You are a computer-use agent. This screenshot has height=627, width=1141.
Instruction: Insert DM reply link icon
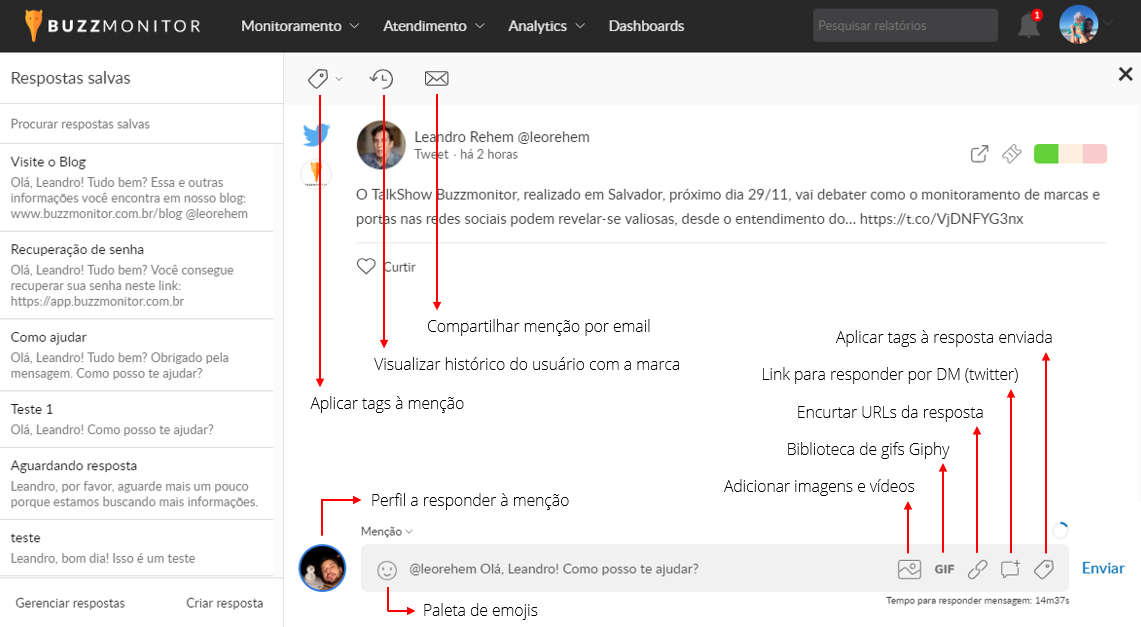(x=1010, y=569)
